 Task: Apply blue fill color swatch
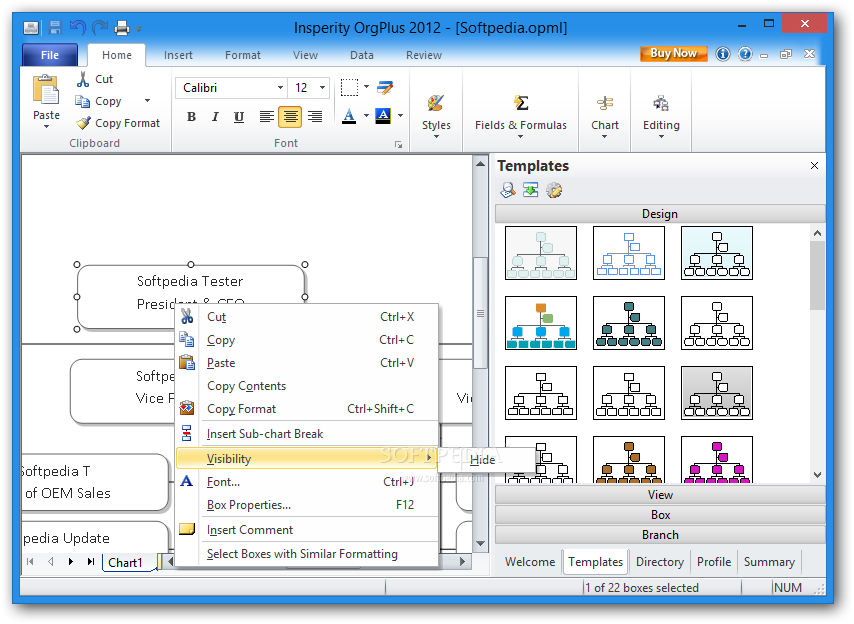pos(383,115)
